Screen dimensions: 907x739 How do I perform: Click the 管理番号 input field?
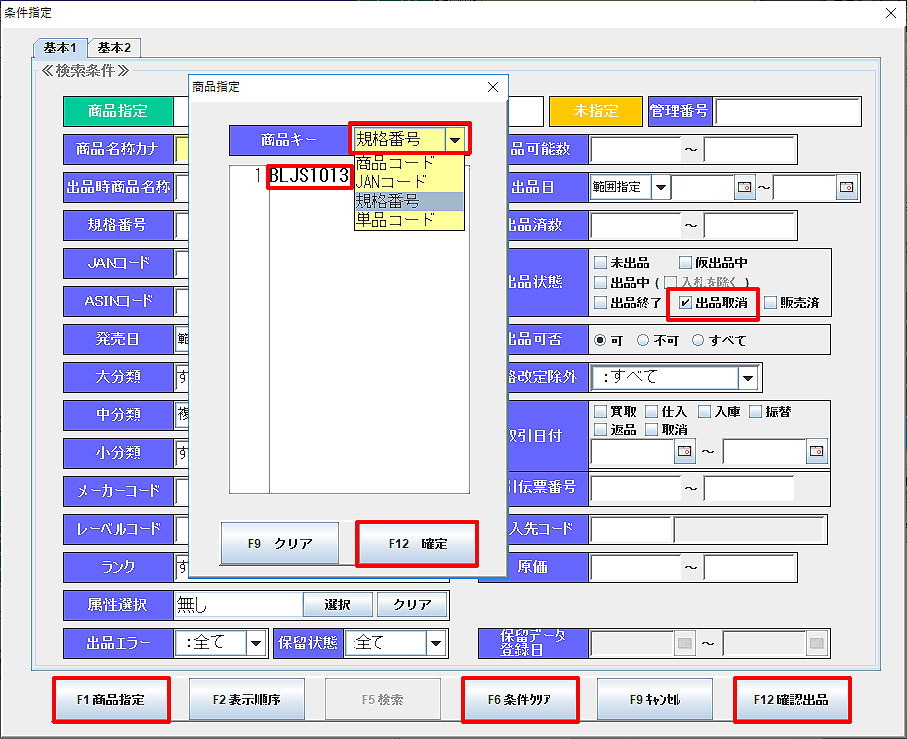tap(787, 112)
